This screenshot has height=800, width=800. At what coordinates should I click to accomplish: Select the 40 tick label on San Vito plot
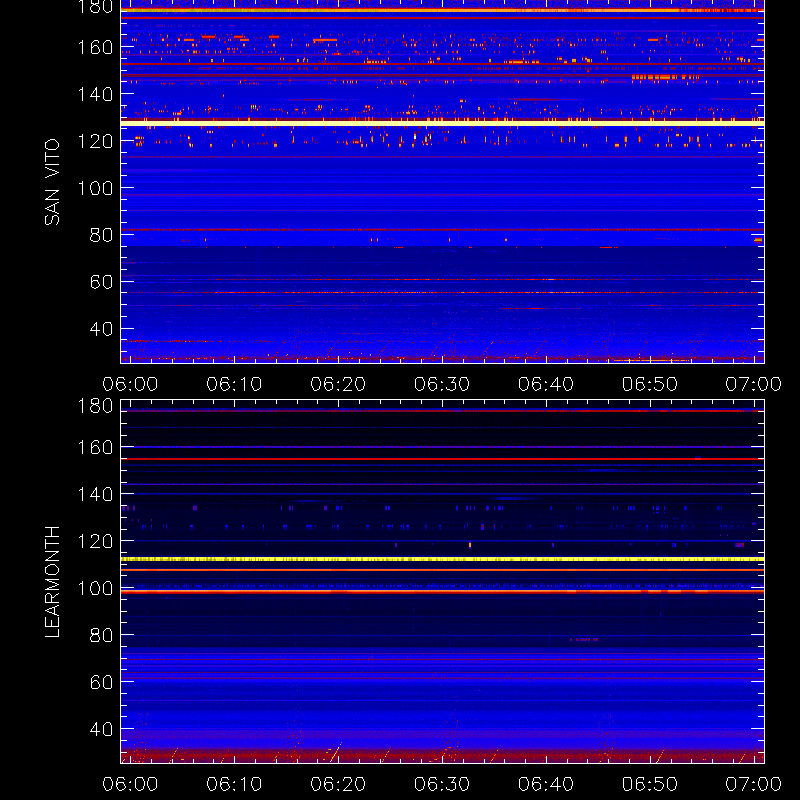pos(101,329)
